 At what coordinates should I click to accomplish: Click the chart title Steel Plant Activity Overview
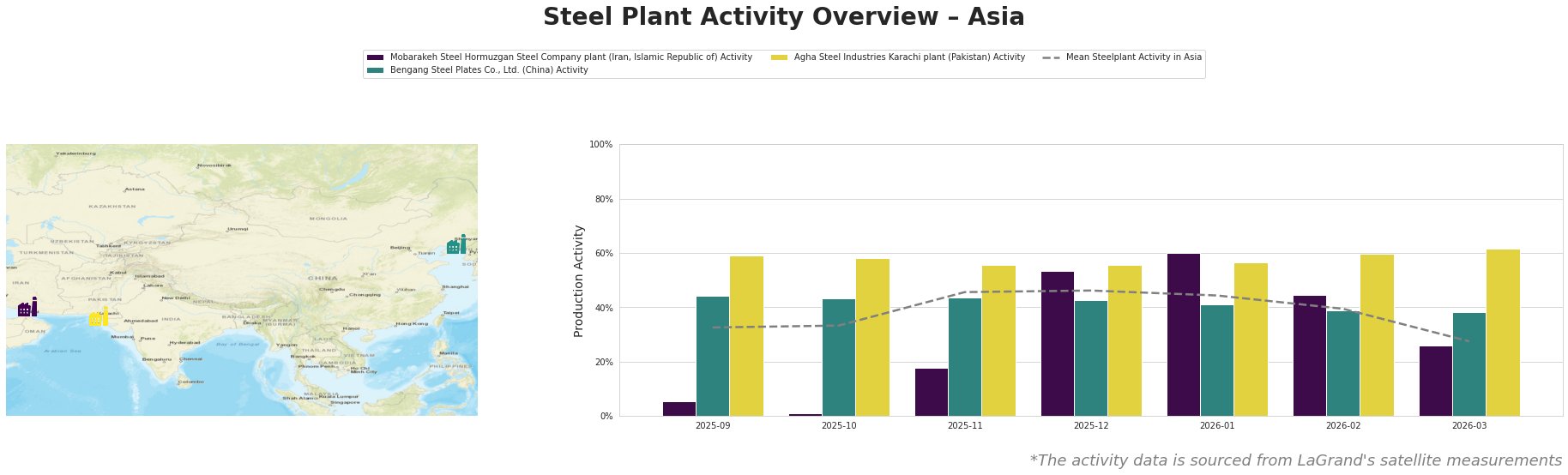point(783,17)
